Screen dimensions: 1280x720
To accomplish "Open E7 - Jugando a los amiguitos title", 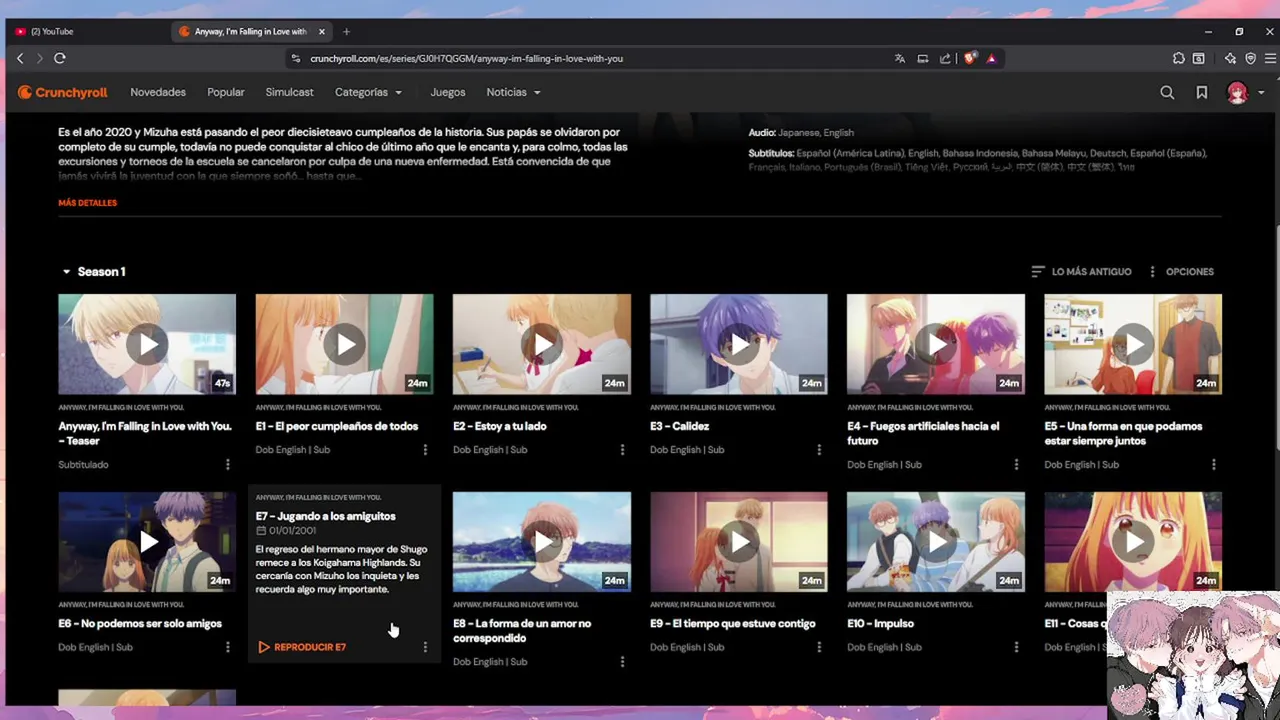I will 326,516.
